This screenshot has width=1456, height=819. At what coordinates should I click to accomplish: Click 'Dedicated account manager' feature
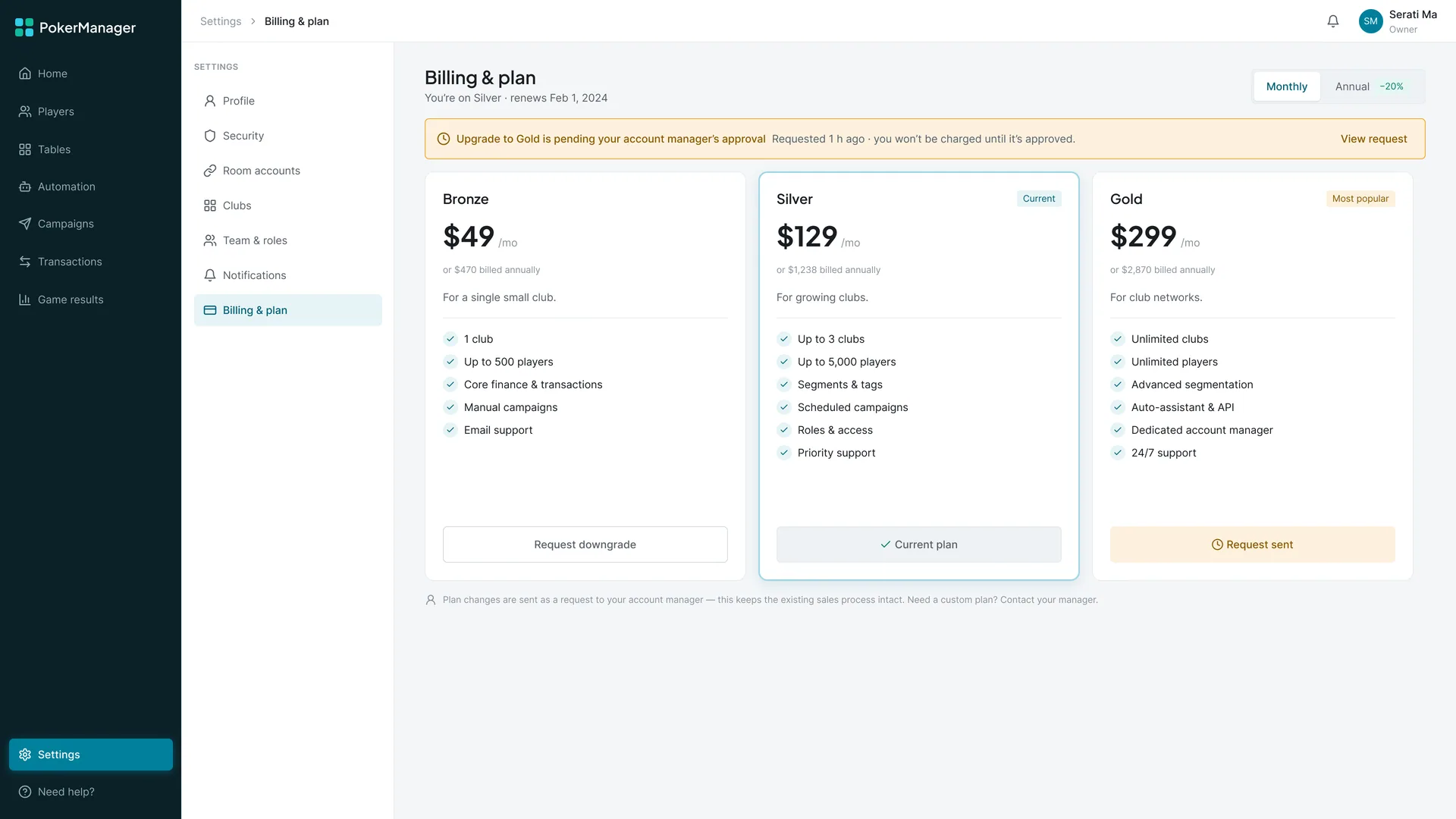pos(1202,430)
